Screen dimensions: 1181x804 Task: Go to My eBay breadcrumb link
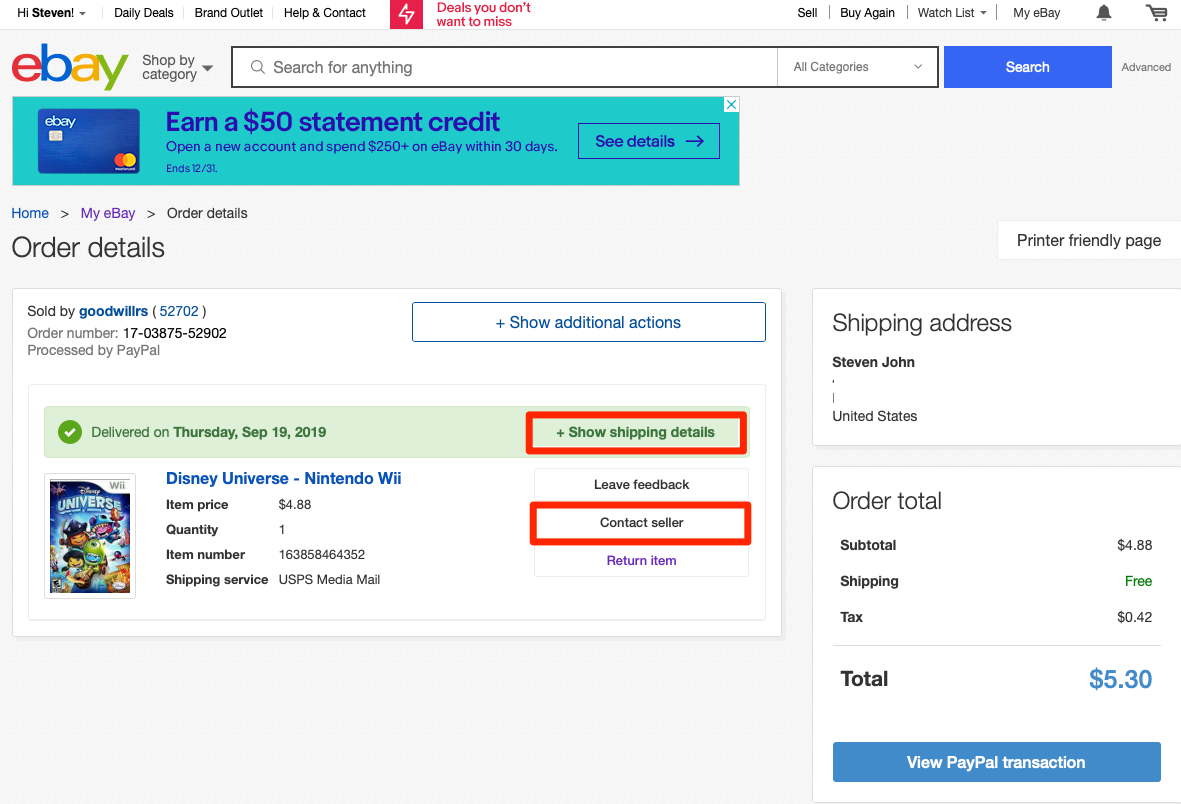click(108, 213)
